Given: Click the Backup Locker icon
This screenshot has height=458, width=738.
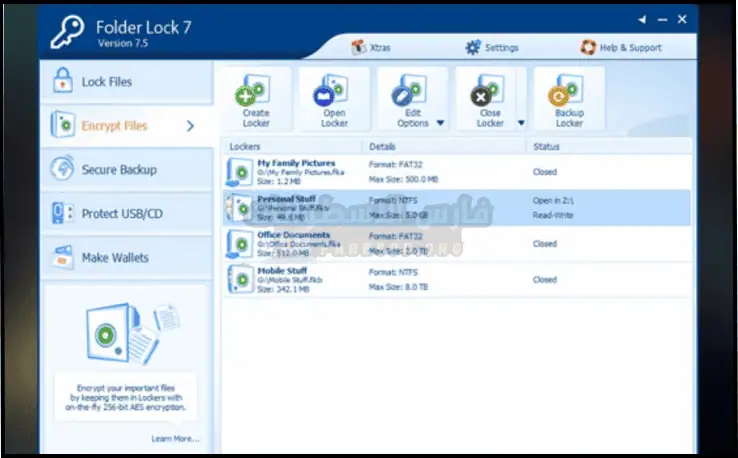Looking at the screenshot, I should [x=568, y=93].
